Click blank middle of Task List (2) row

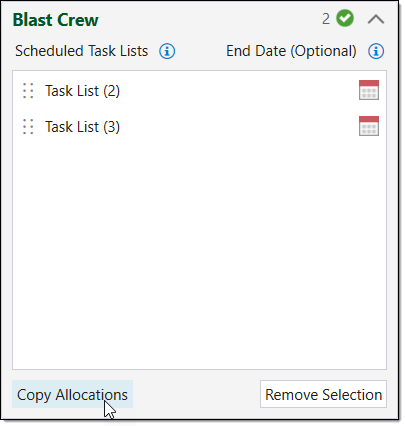[238, 91]
